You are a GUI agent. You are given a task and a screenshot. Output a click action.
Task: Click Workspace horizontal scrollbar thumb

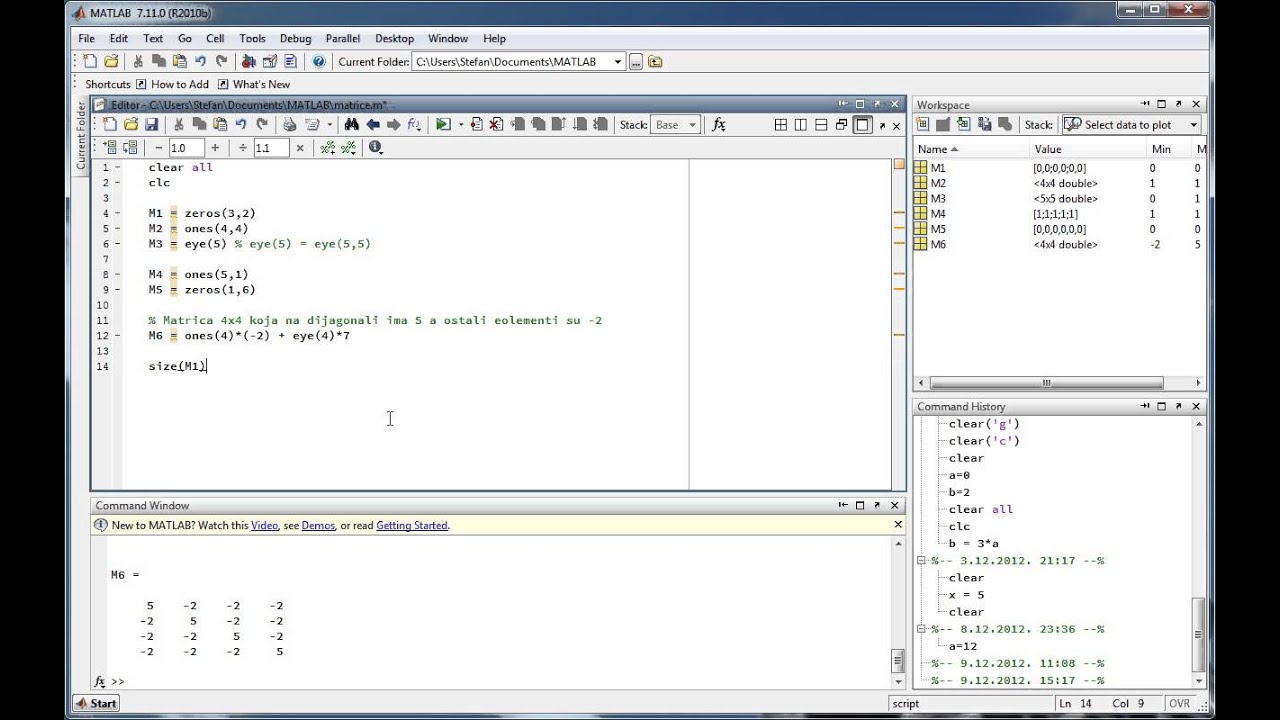click(x=1046, y=383)
